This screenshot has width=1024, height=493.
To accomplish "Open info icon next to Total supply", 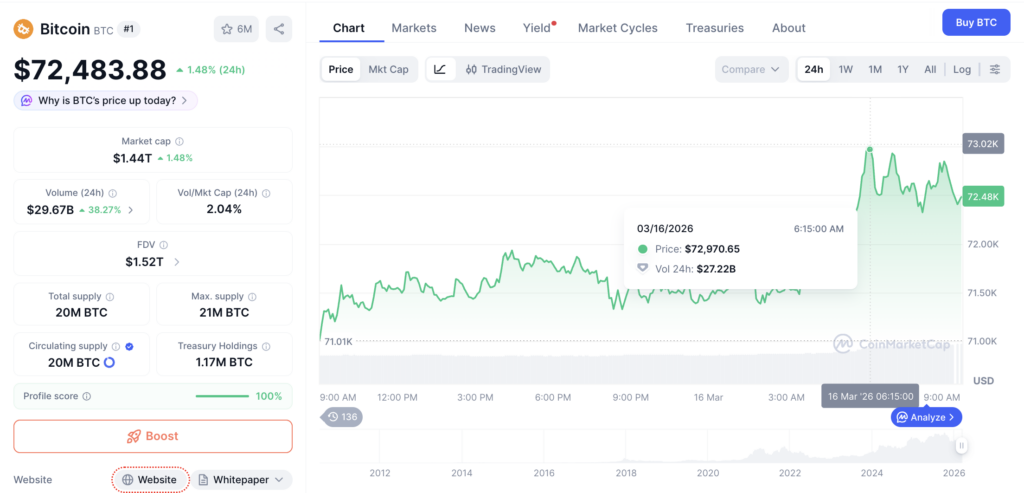I will [x=110, y=296].
